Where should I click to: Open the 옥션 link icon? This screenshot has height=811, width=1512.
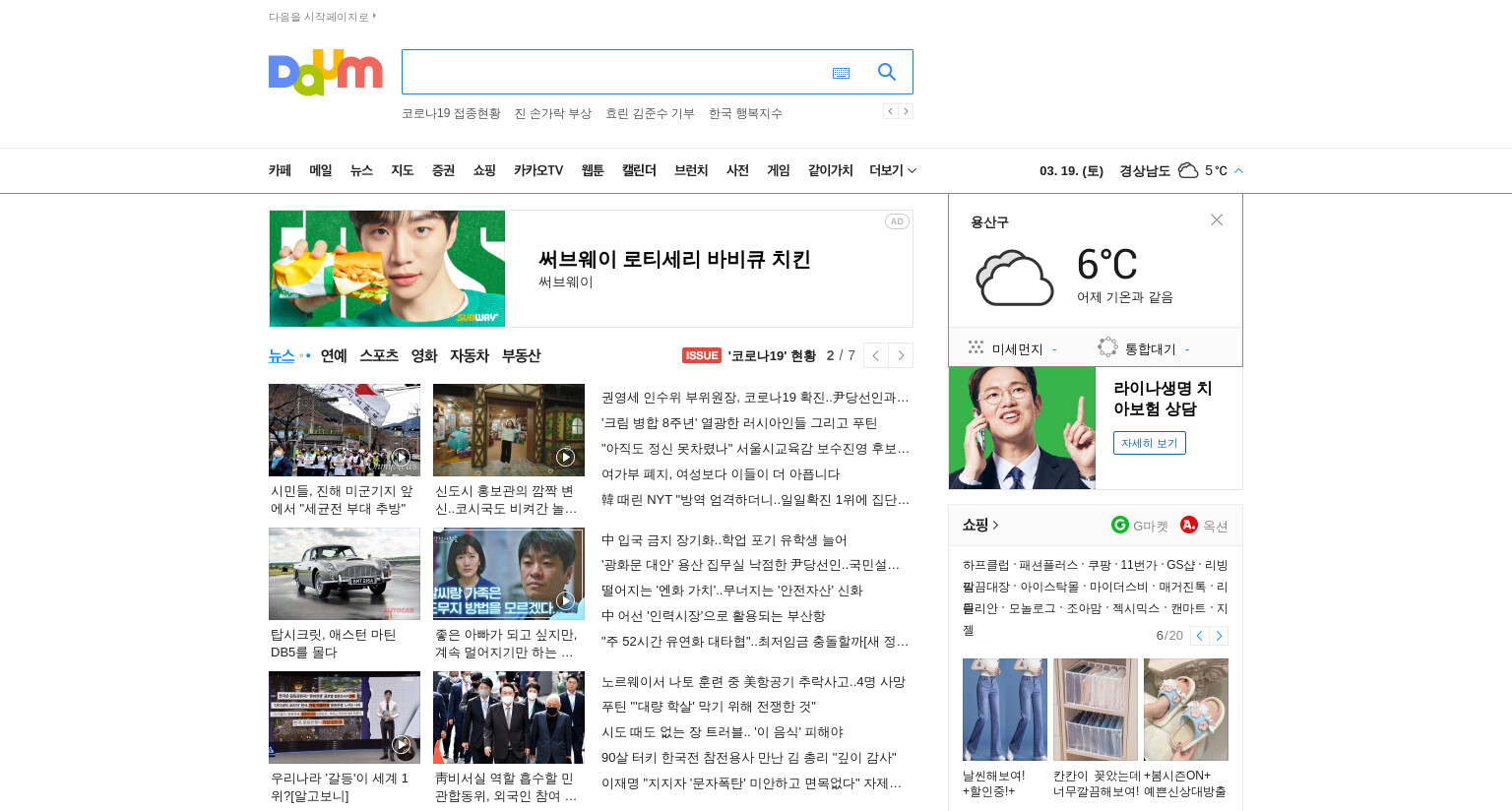pos(1189,525)
